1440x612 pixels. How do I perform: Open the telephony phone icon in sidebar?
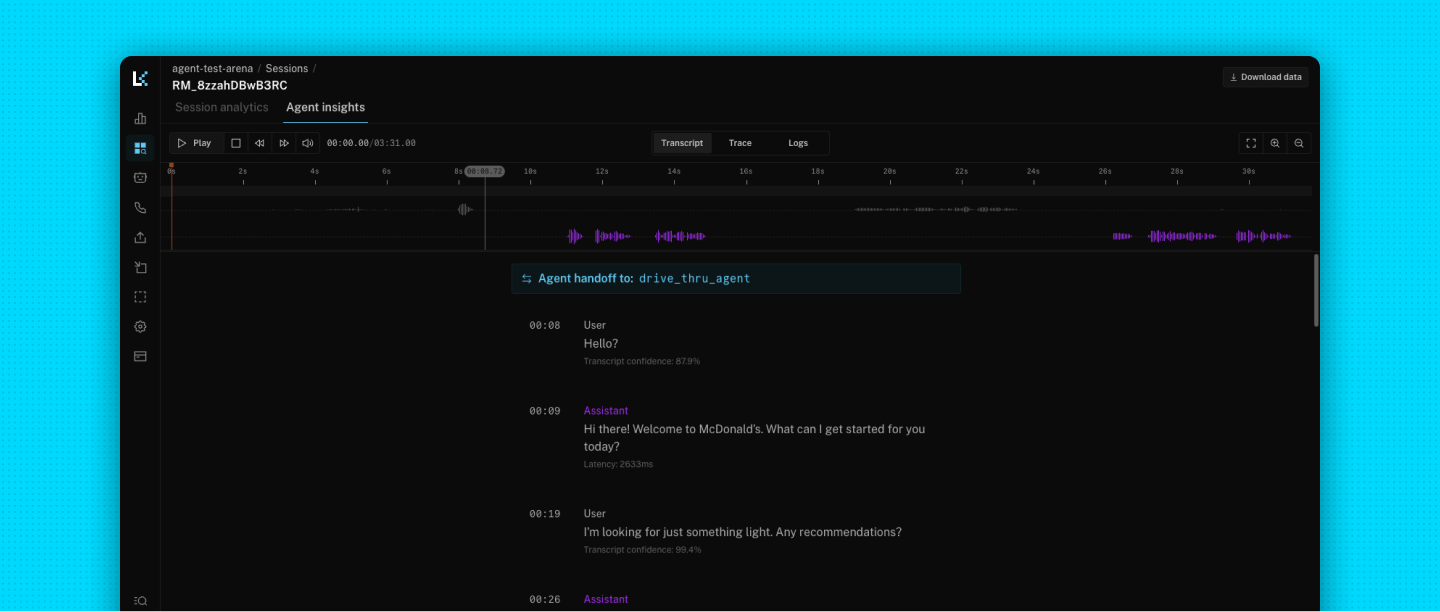[140, 208]
